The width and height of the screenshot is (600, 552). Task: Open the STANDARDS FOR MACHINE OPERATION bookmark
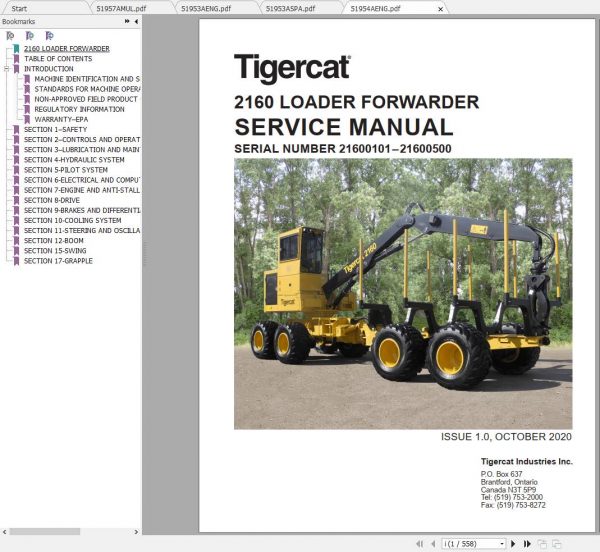coord(87,89)
